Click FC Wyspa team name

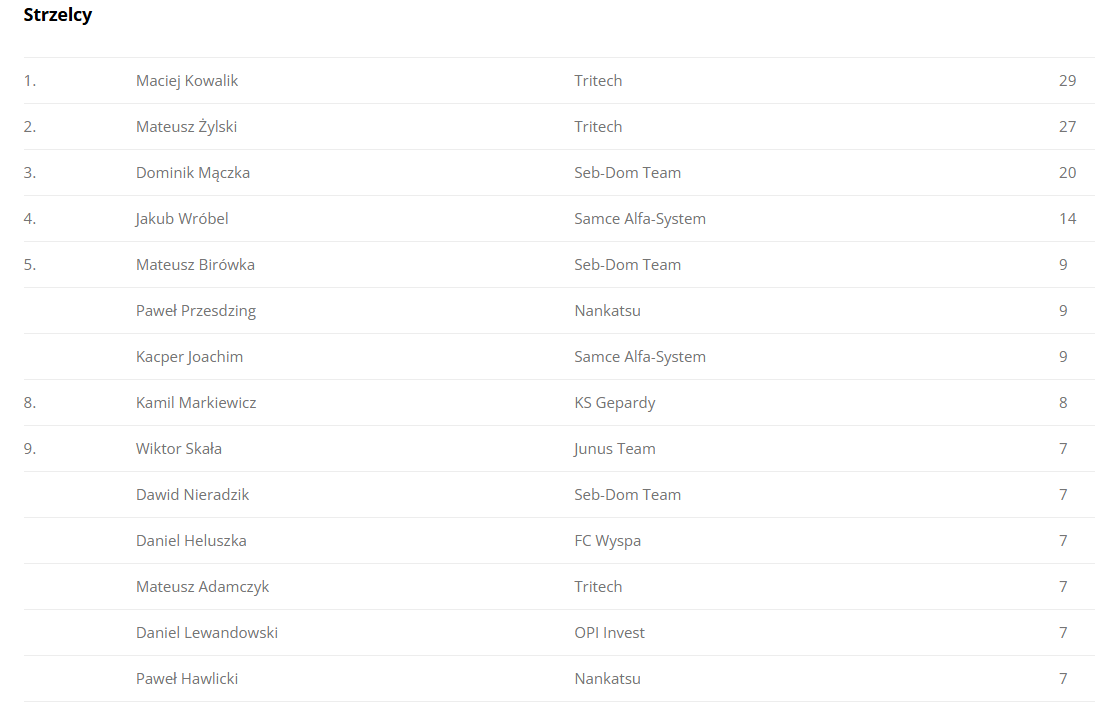607,541
